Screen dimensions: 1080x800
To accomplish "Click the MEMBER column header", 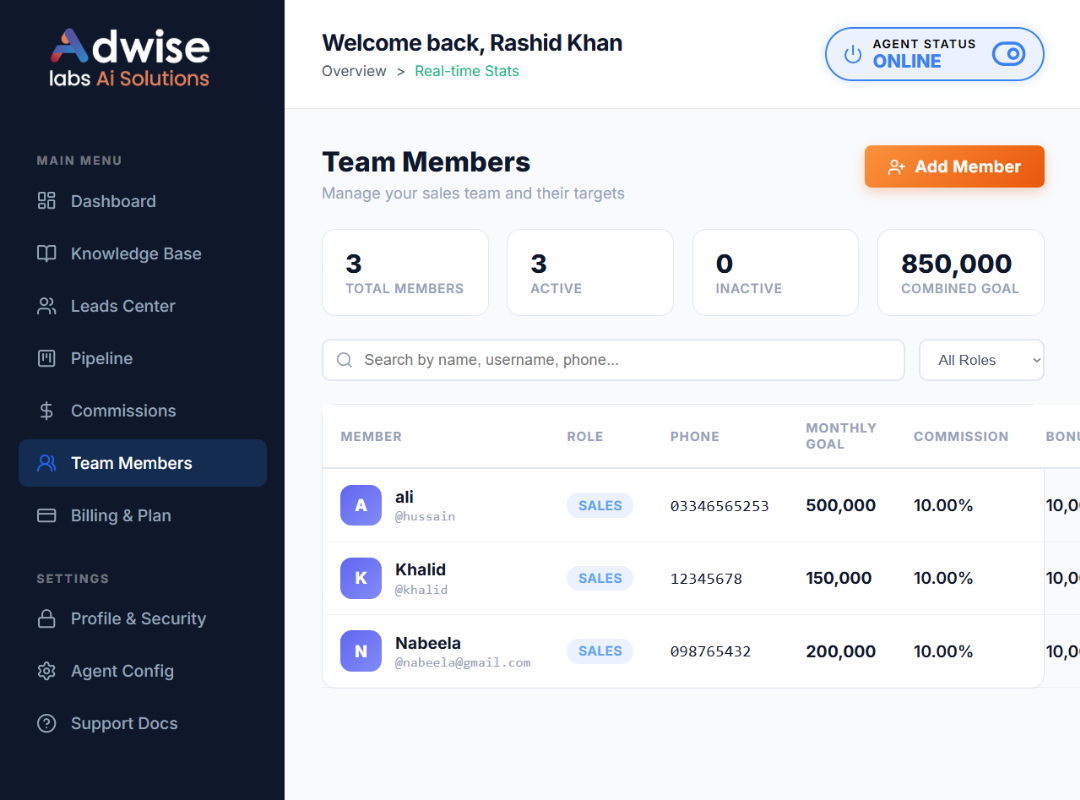I will click(x=371, y=436).
